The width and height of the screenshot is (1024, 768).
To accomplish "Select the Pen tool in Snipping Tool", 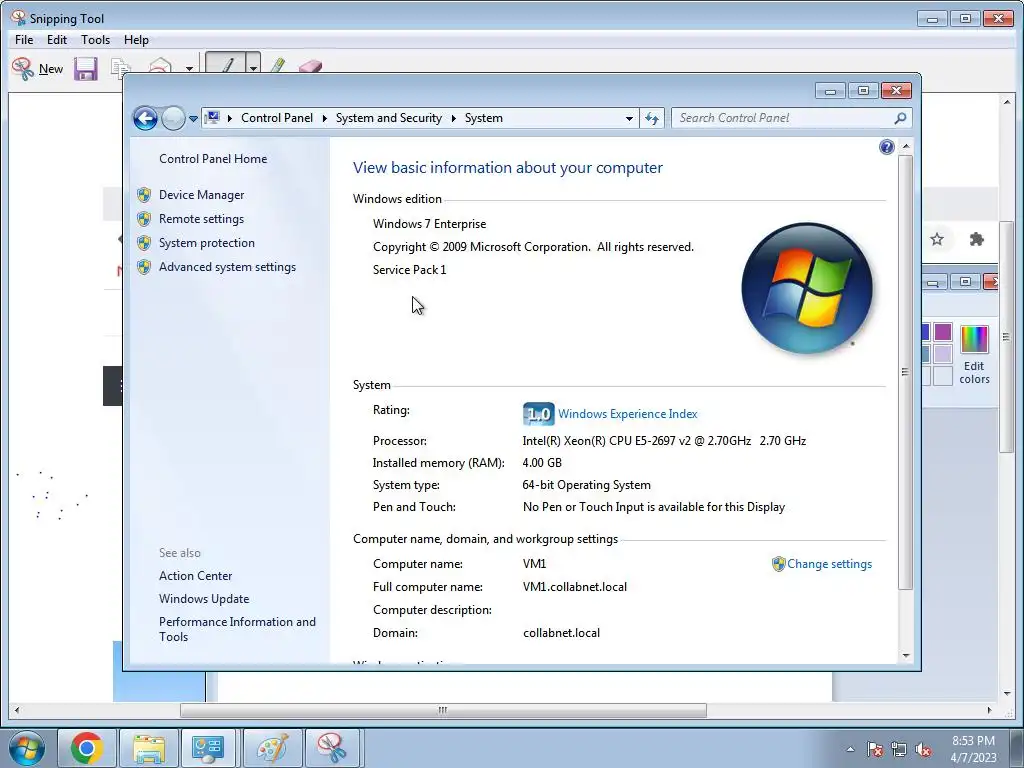I will click(x=226, y=64).
